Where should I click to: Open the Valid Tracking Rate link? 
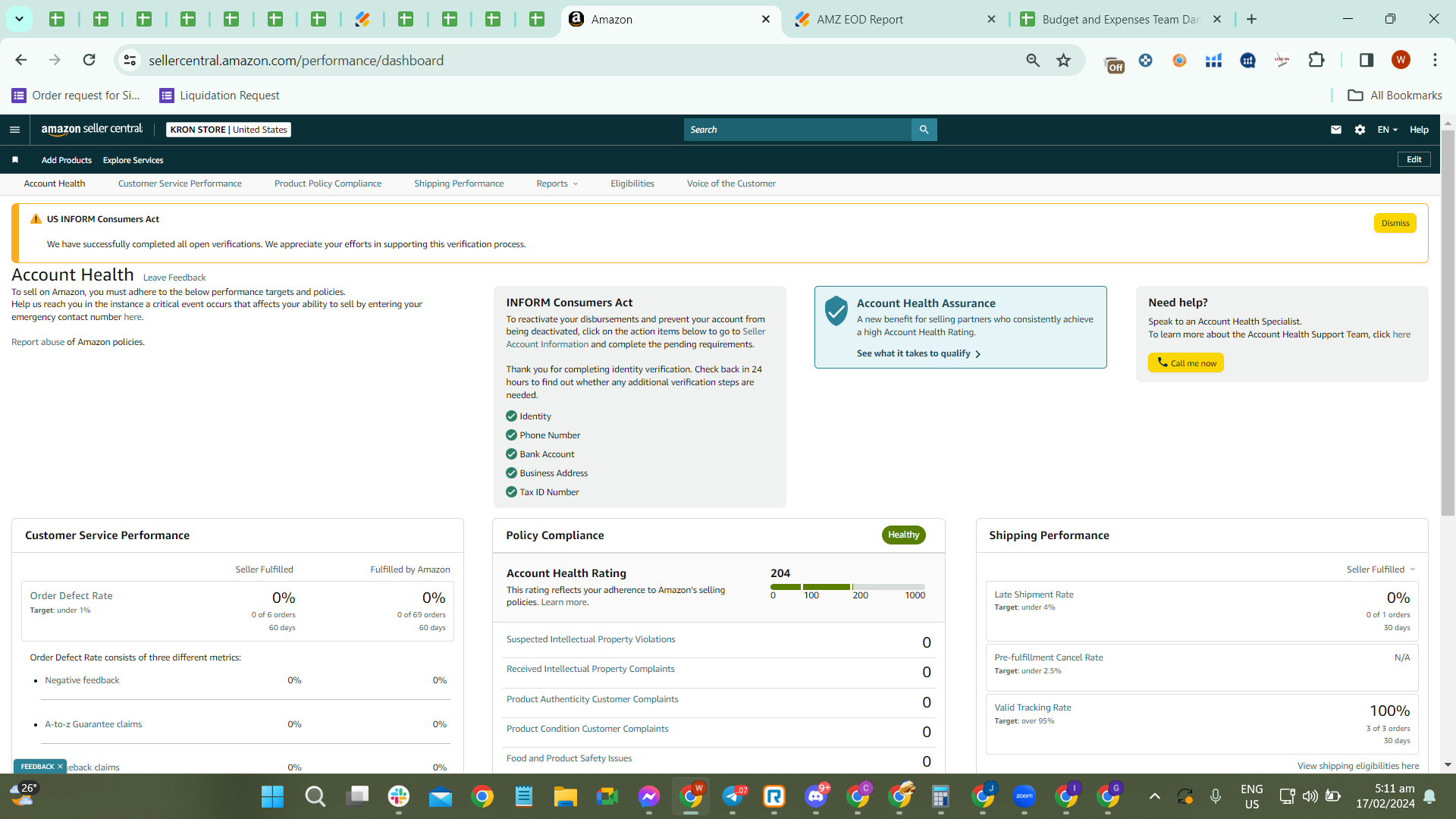tap(1033, 708)
